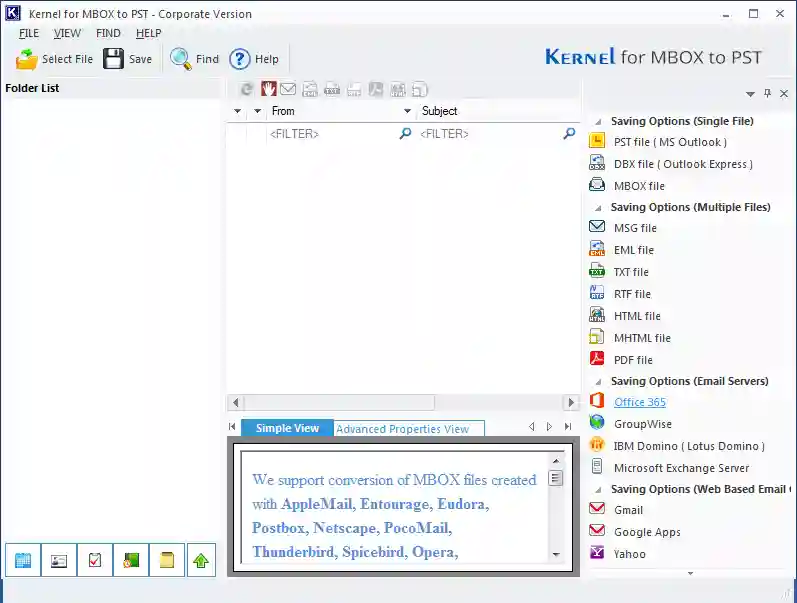
Task: Collapse Saving Options (Multiple Files) group
Action: click(599, 208)
